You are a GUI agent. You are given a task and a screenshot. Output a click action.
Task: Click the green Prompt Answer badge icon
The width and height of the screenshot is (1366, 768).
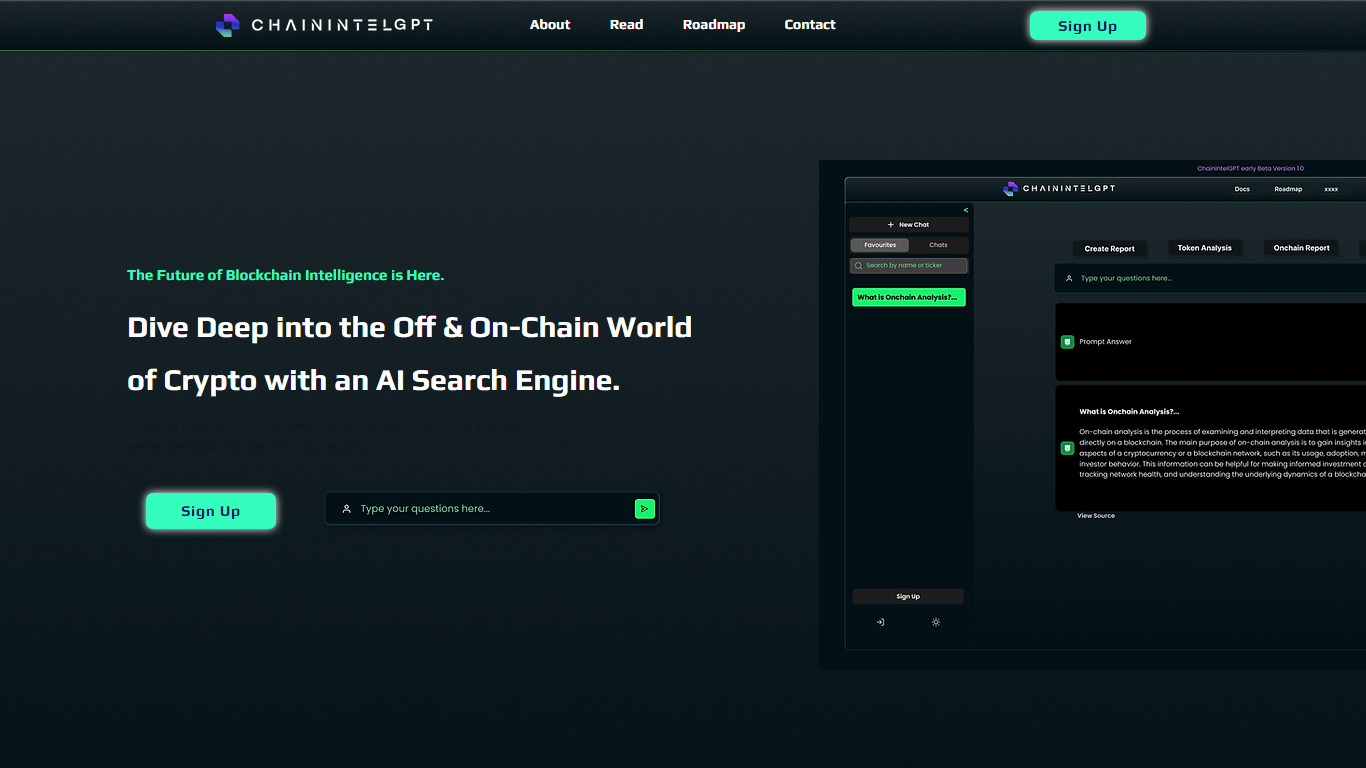point(1067,342)
